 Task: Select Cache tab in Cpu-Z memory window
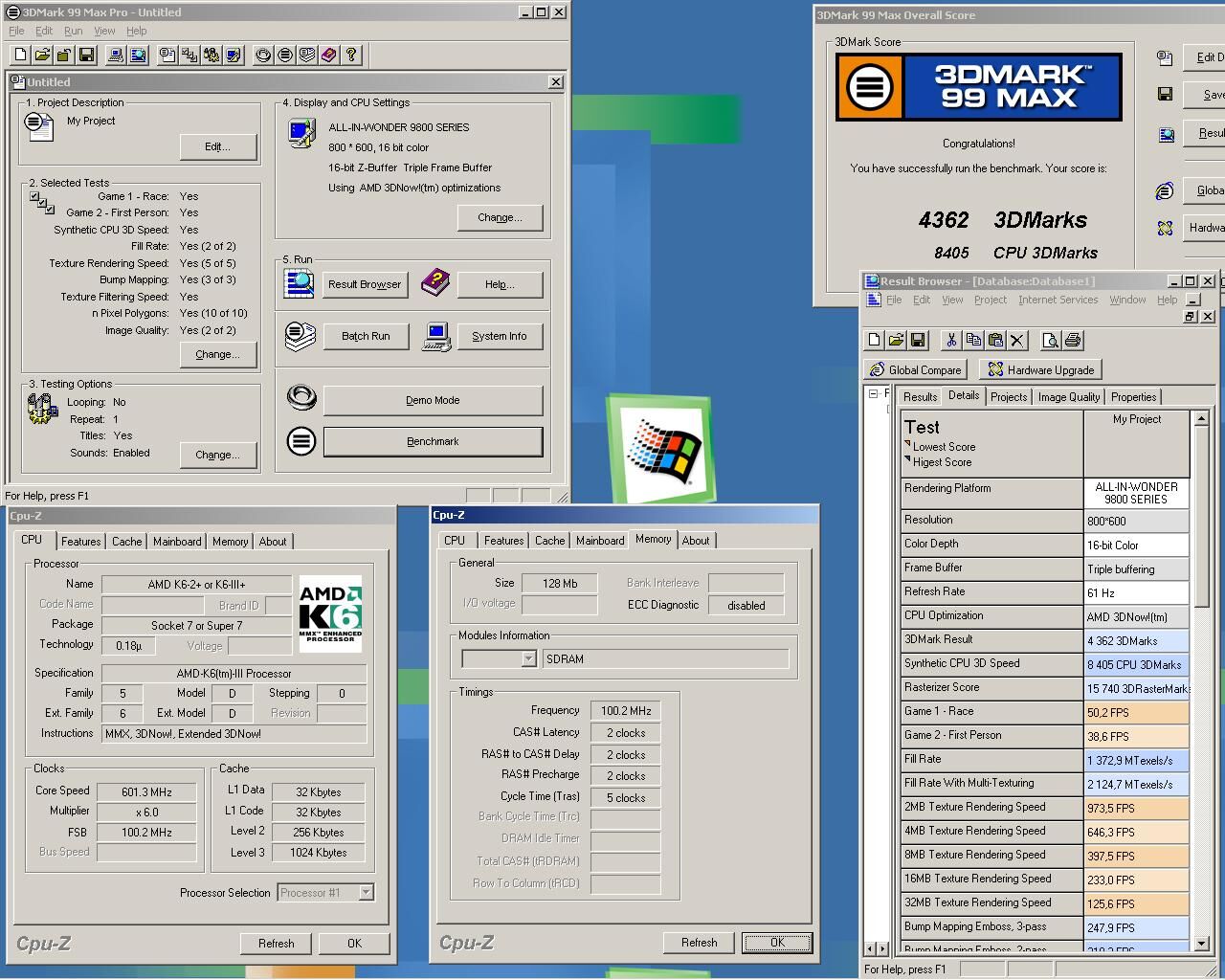[549, 541]
